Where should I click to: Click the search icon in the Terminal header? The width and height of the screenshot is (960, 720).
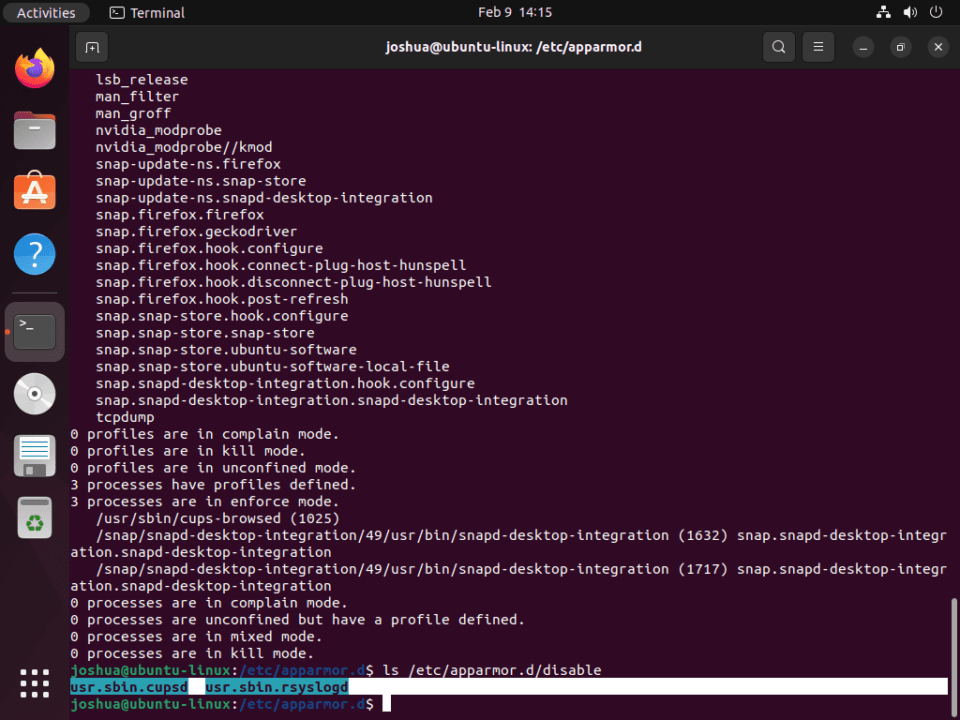pos(778,47)
